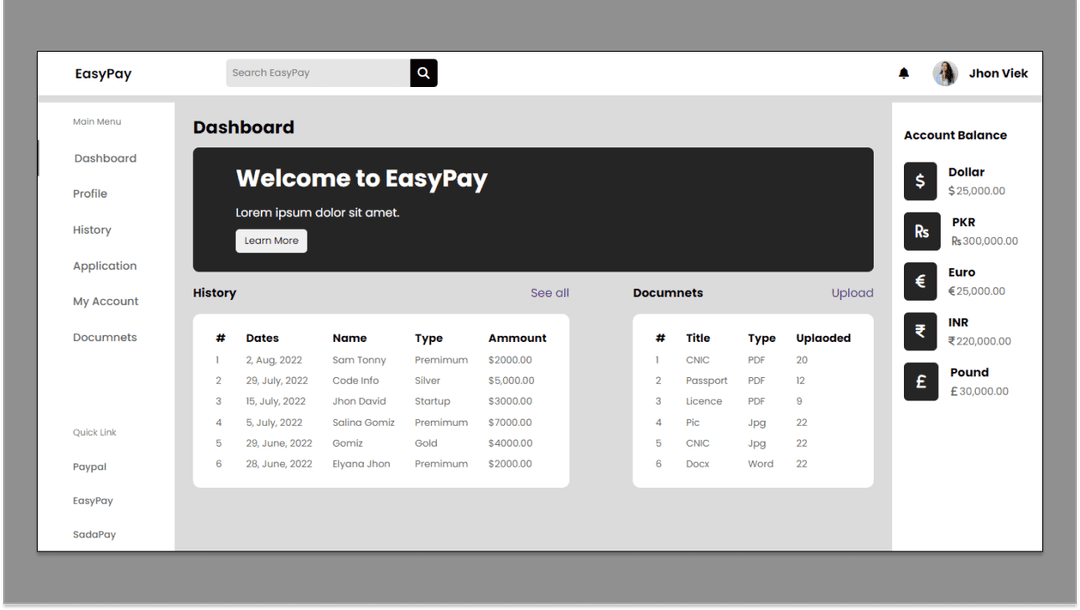Select the PKR Rs currency icon
The height and width of the screenshot is (610, 1080).
point(921,231)
